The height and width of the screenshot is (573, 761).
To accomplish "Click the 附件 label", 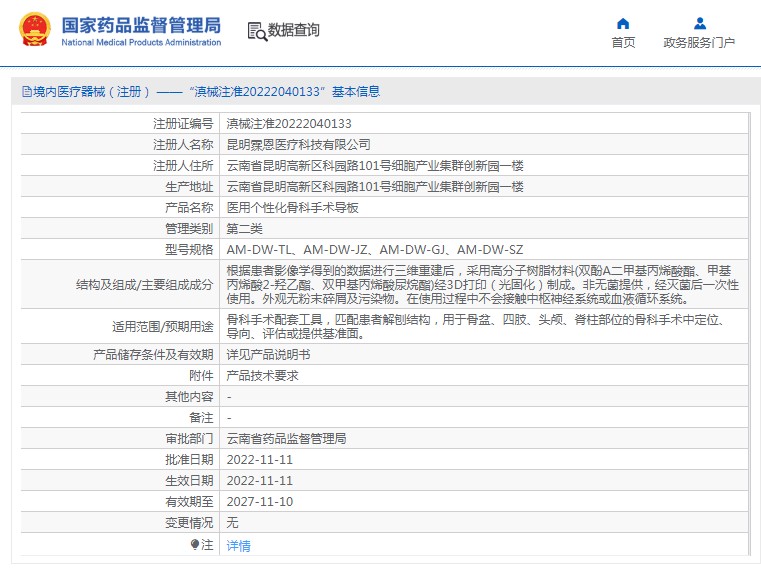I will pyautogui.click(x=201, y=376).
